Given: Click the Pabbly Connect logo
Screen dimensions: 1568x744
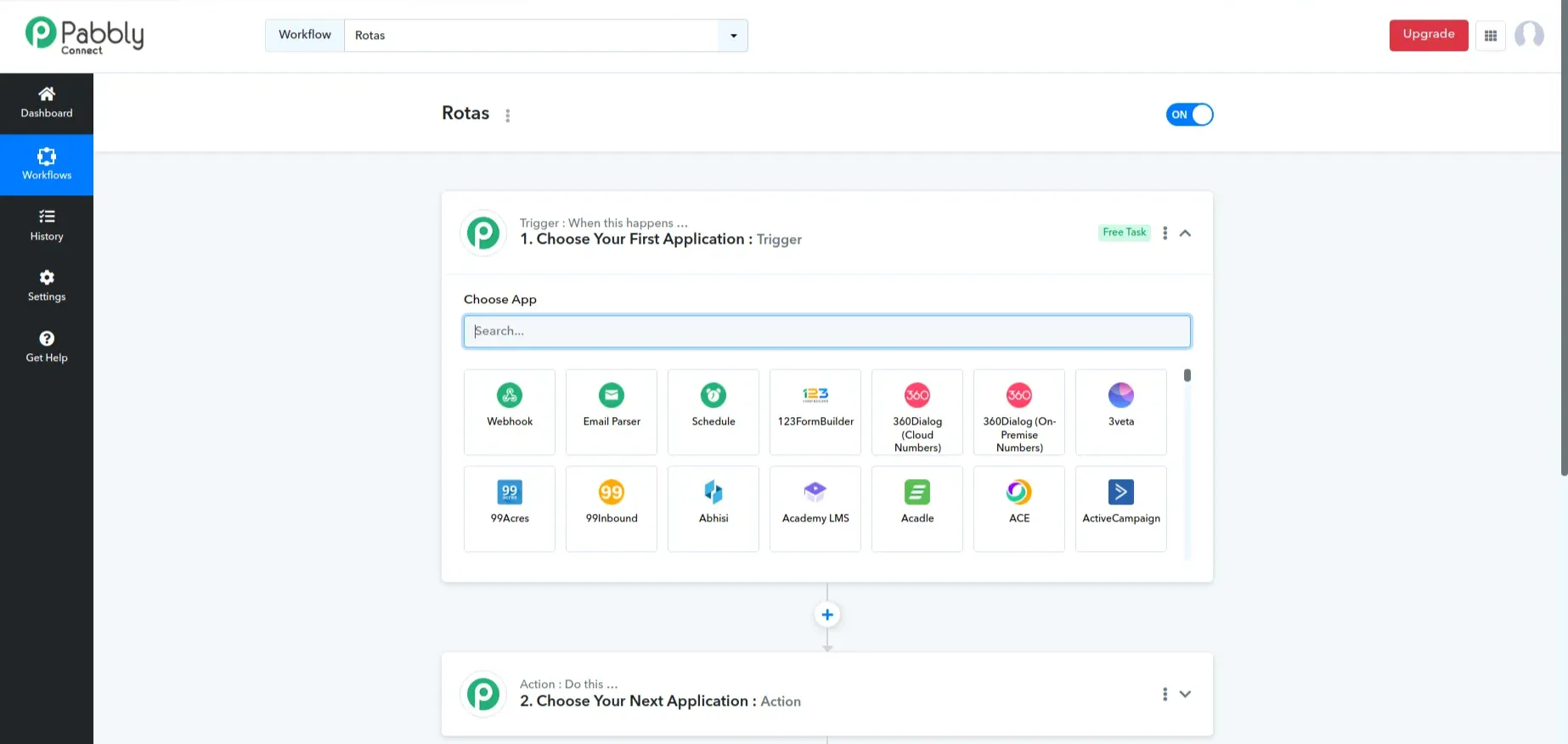Looking at the screenshot, I should (x=85, y=36).
